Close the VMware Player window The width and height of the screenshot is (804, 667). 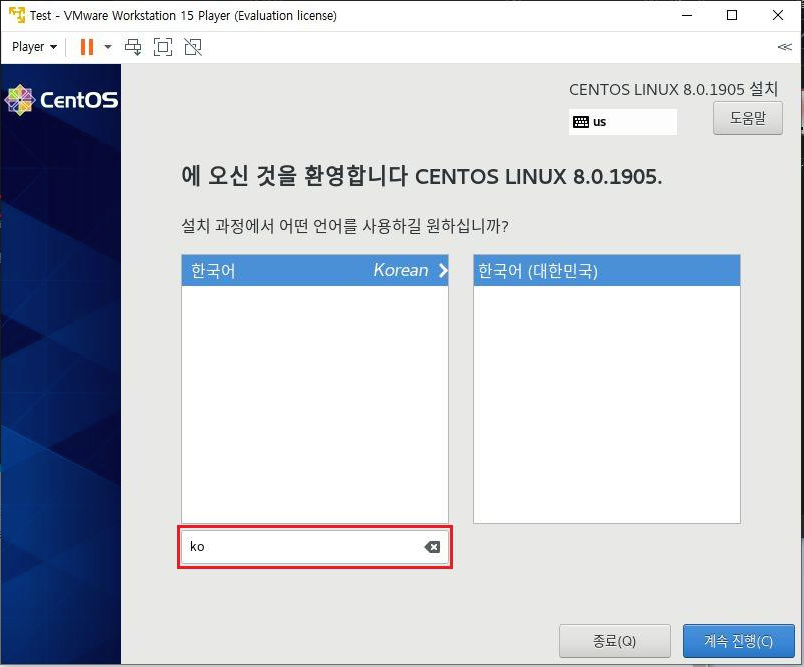pyautogui.click(x=778, y=15)
